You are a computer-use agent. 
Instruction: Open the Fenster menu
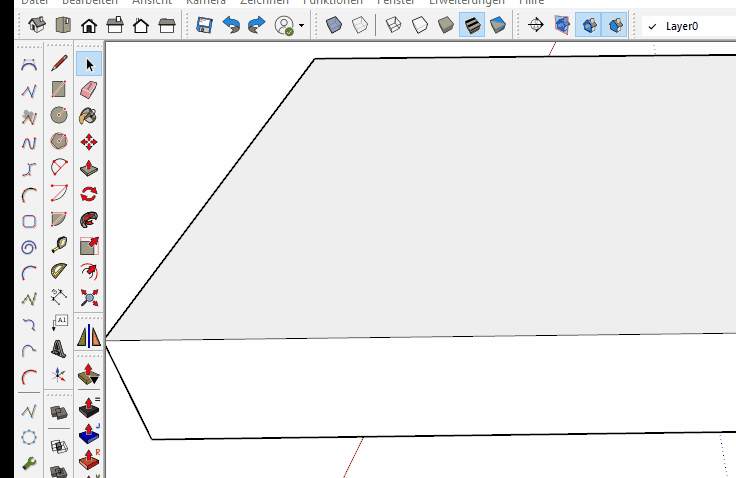point(396,3)
